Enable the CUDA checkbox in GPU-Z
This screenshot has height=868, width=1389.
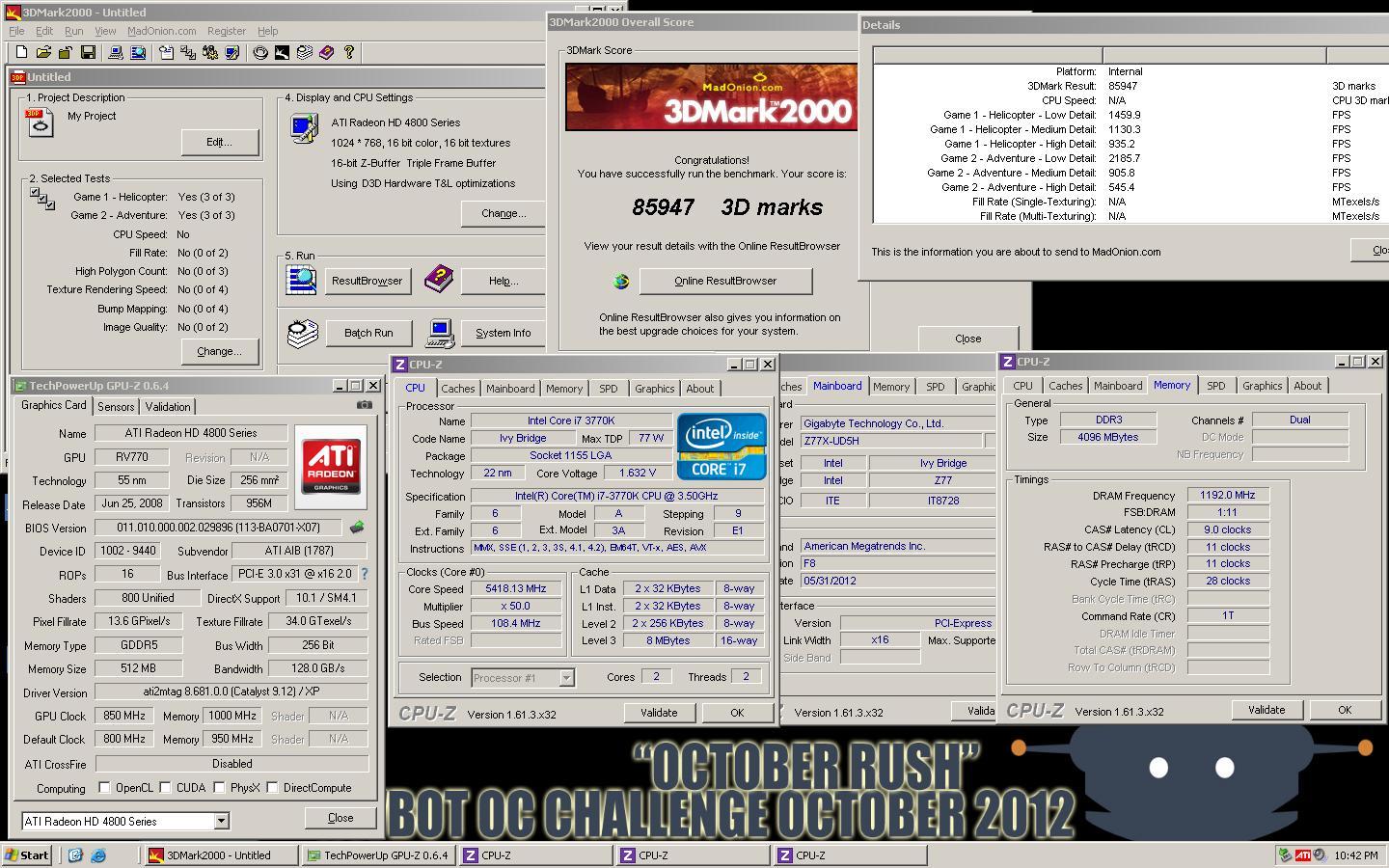tap(165, 787)
